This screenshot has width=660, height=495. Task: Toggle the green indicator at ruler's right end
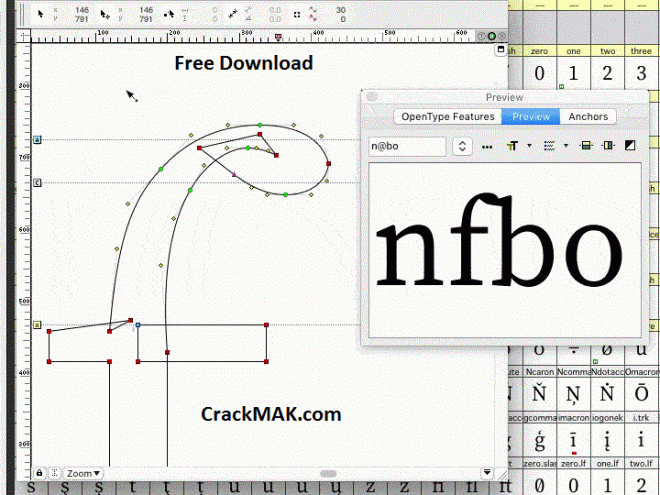point(492,36)
